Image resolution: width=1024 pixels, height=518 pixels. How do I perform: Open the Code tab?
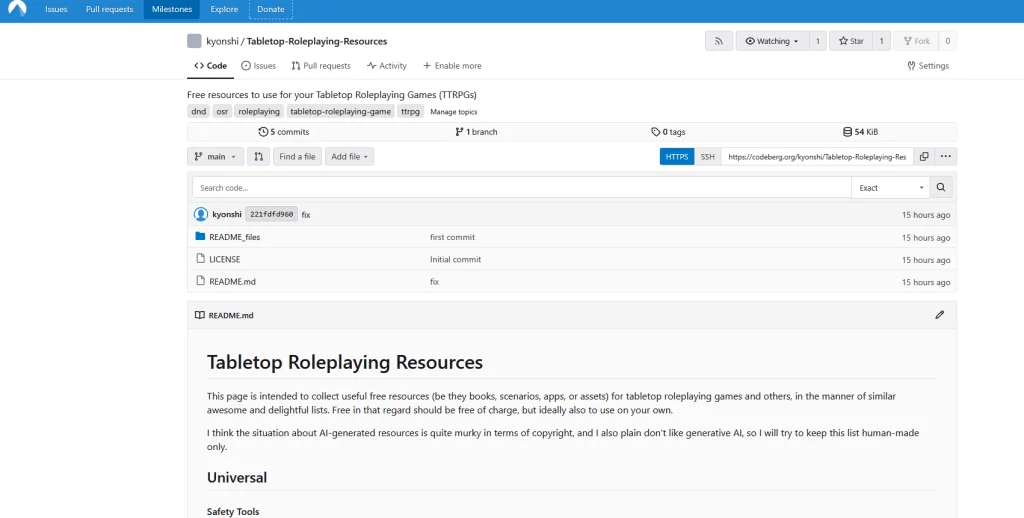tap(210, 66)
